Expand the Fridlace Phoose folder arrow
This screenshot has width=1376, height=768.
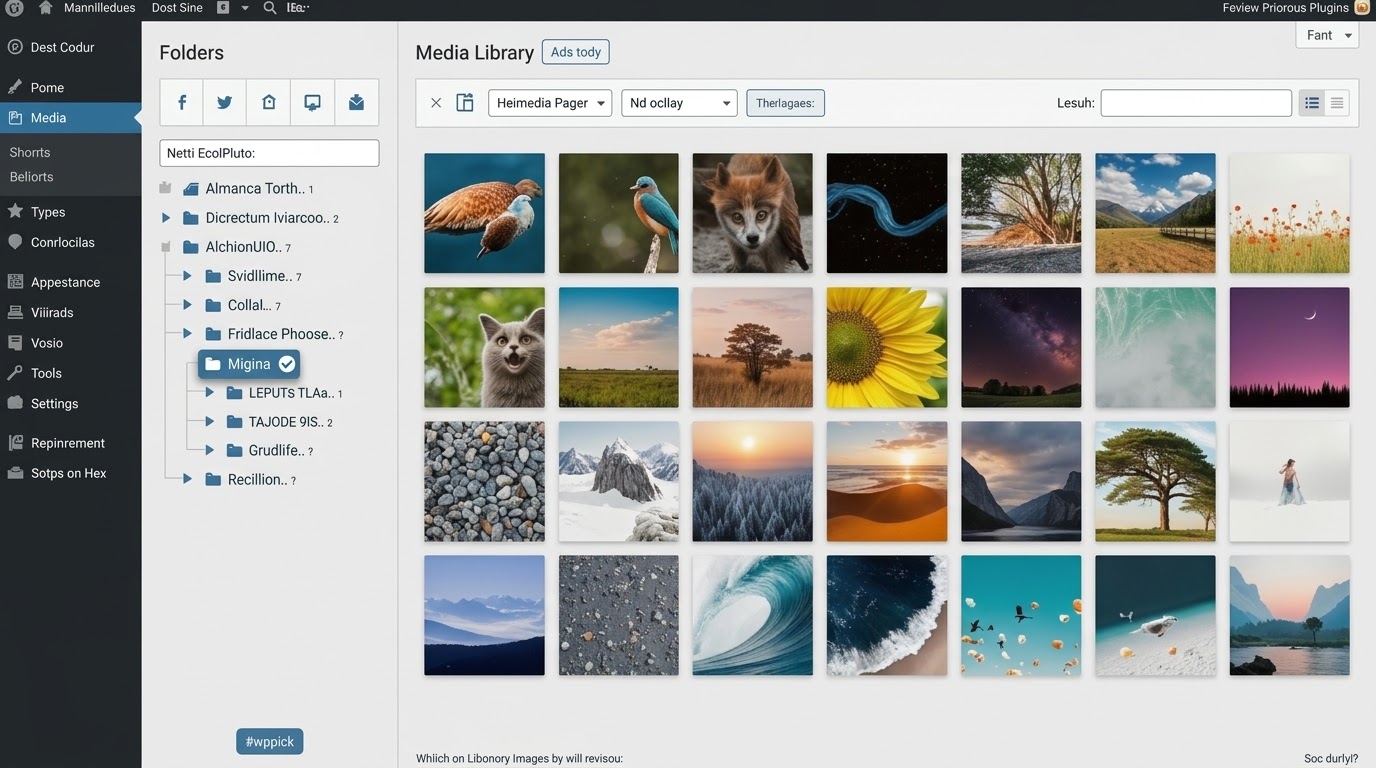(x=187, y=334)
